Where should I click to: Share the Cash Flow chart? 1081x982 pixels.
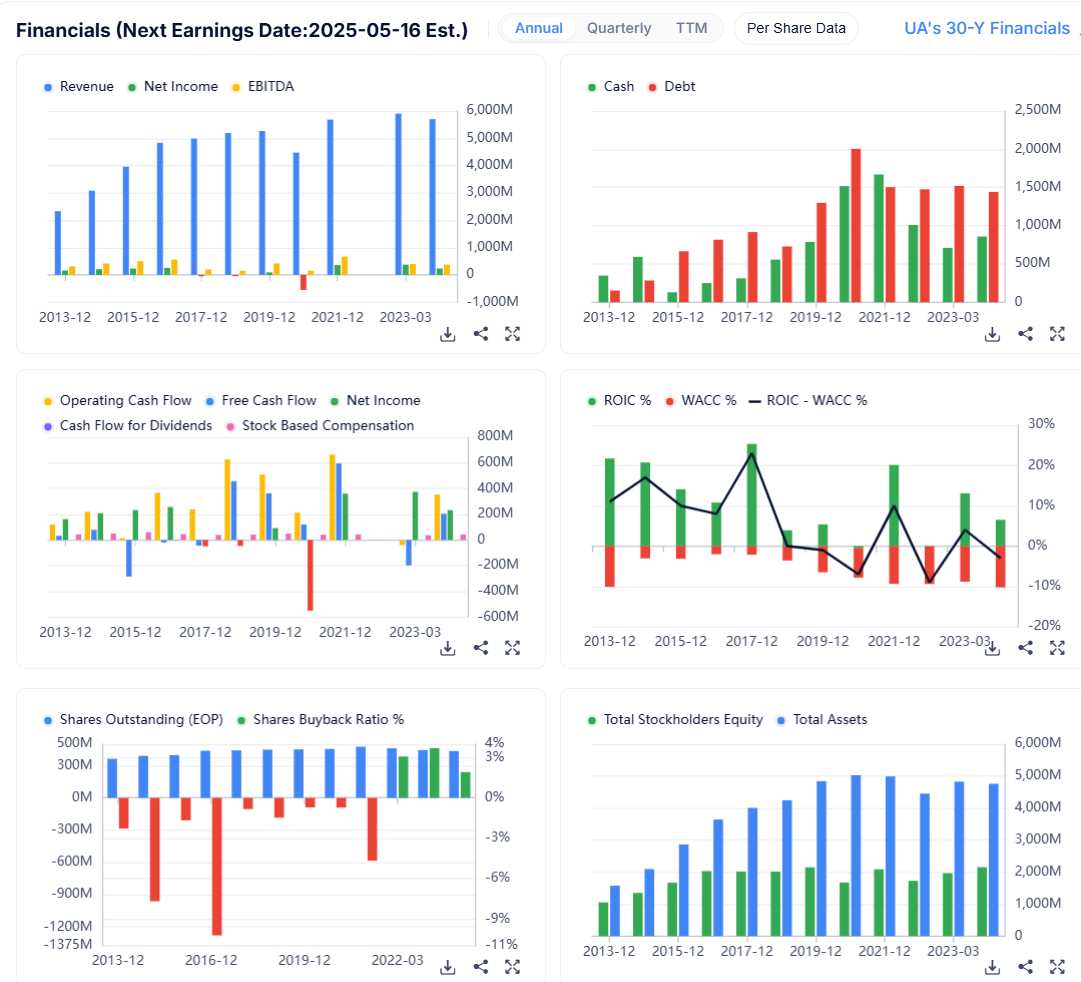coord(481,648)
